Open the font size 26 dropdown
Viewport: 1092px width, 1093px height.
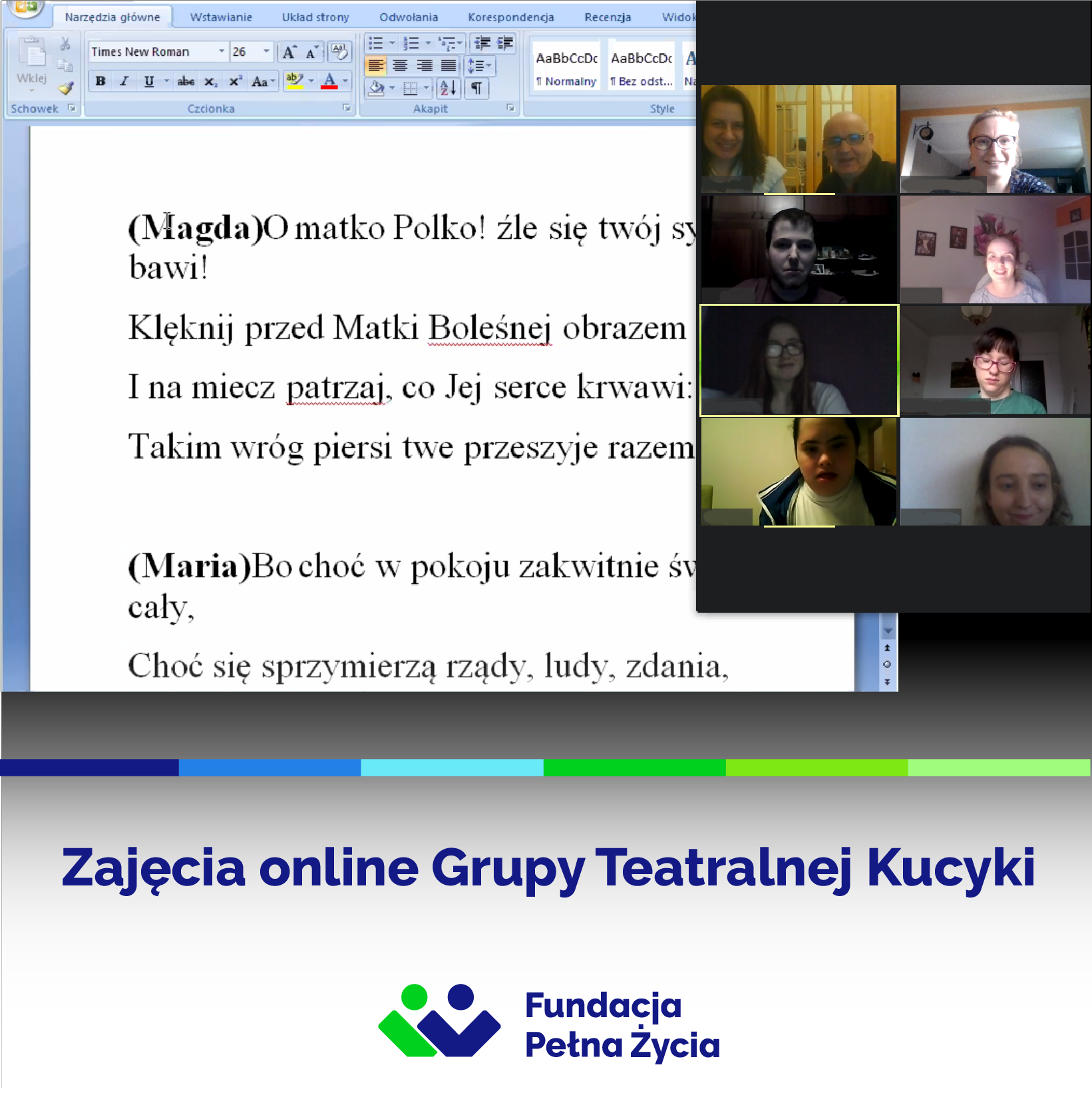tap(266, 51)
